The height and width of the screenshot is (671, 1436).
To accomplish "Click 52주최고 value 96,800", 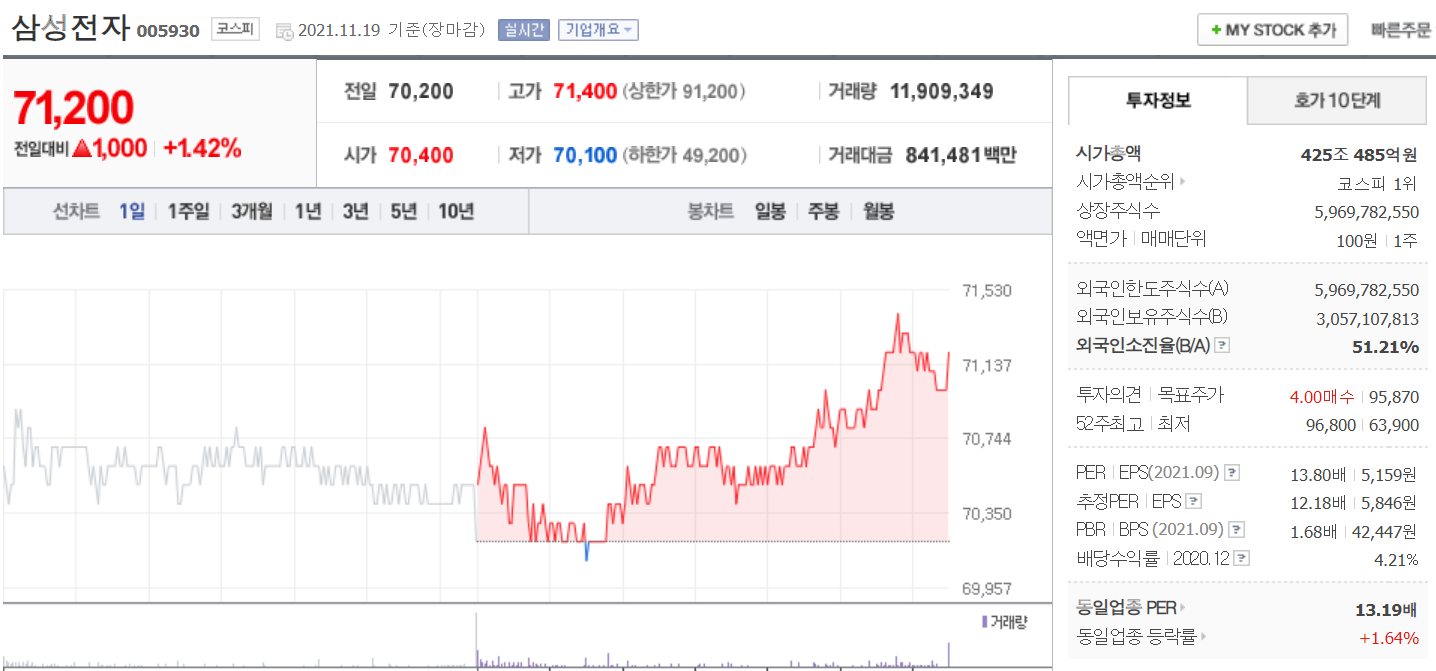I will (x=1331, y=425).
